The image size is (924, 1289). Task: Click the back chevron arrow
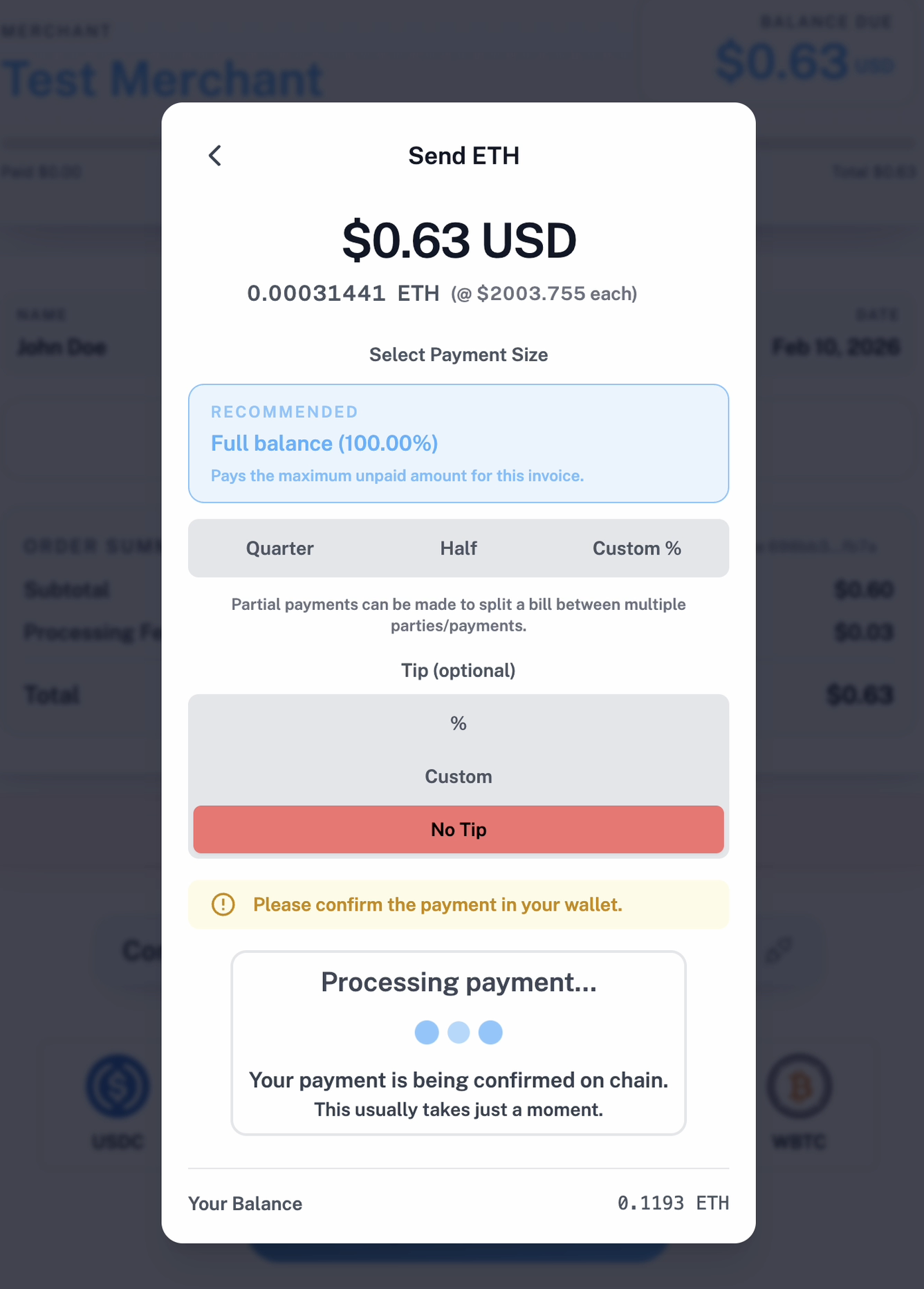tap(214, 156)
